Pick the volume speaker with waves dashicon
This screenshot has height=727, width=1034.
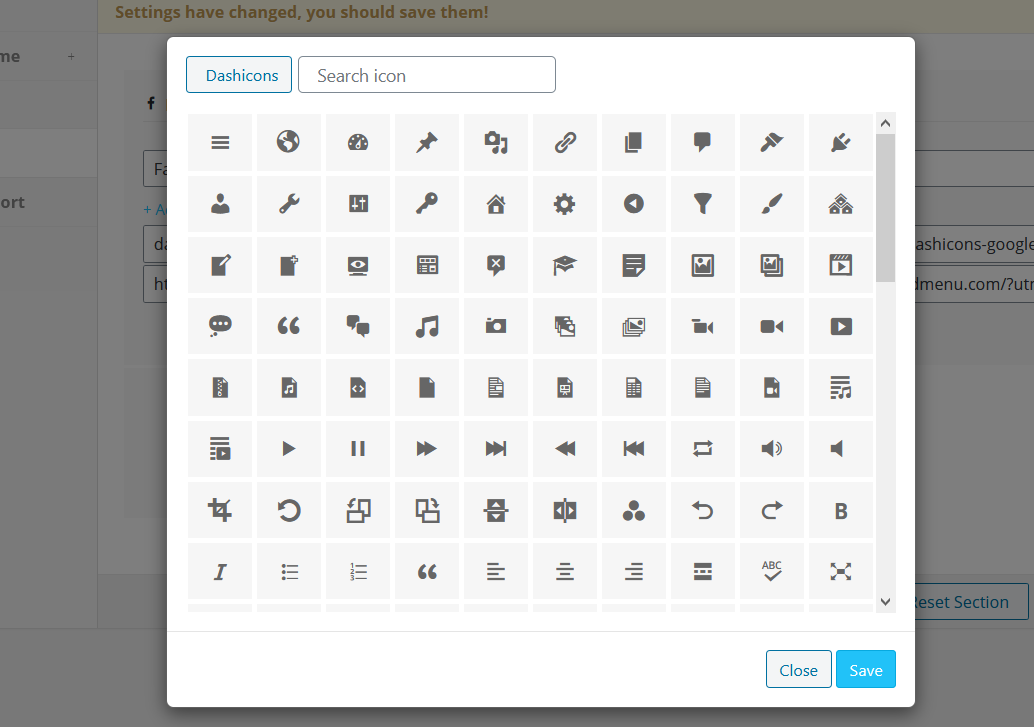click(772, 449)
